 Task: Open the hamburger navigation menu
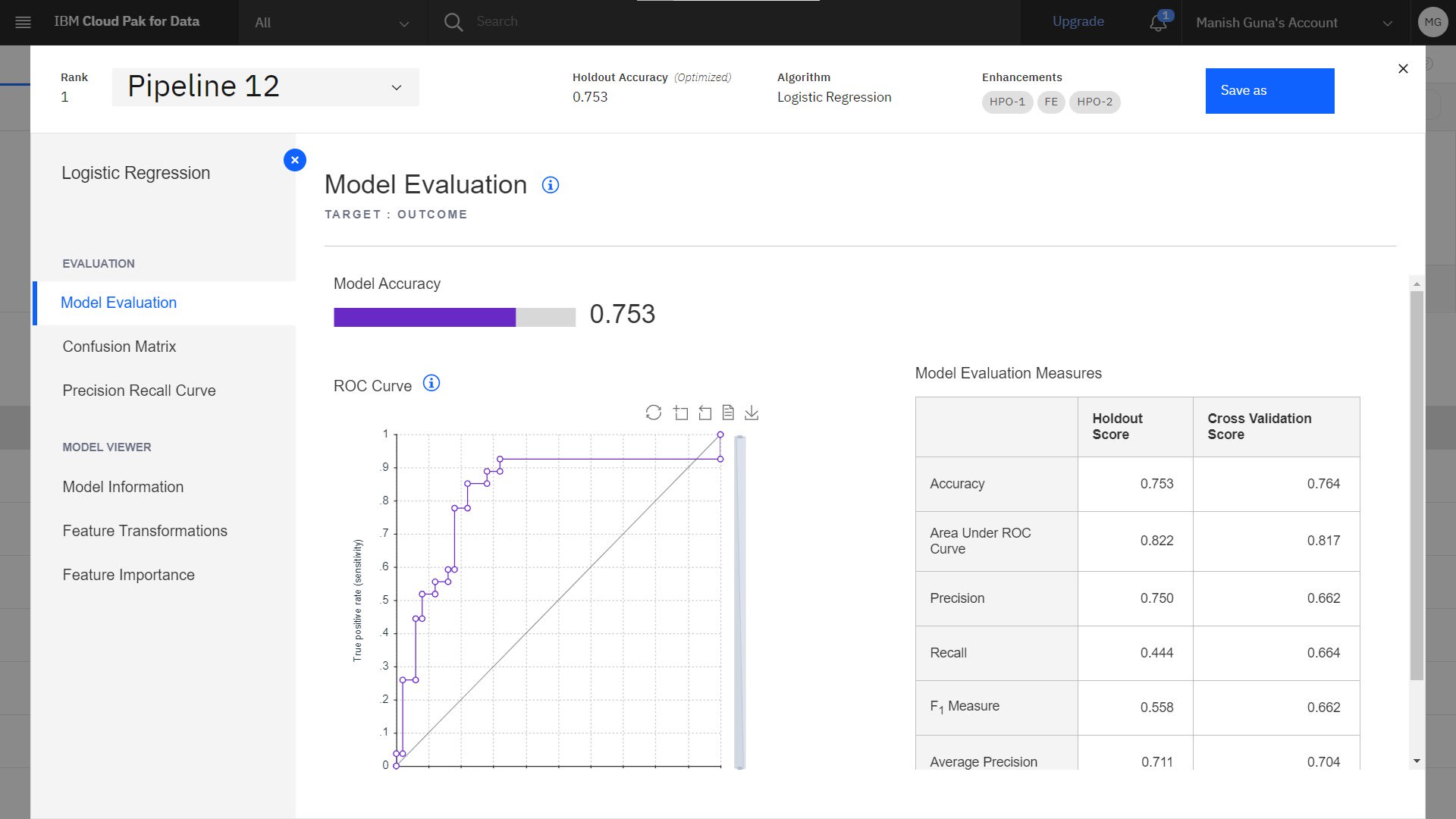pos(23,22)
